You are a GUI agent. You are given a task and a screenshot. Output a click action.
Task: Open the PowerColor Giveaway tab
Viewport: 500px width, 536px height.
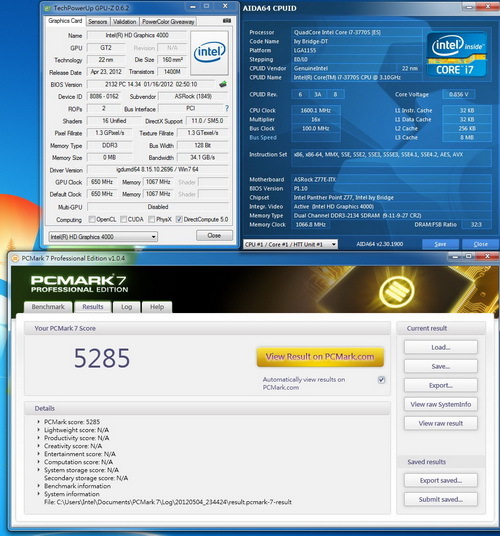point(168,22)
